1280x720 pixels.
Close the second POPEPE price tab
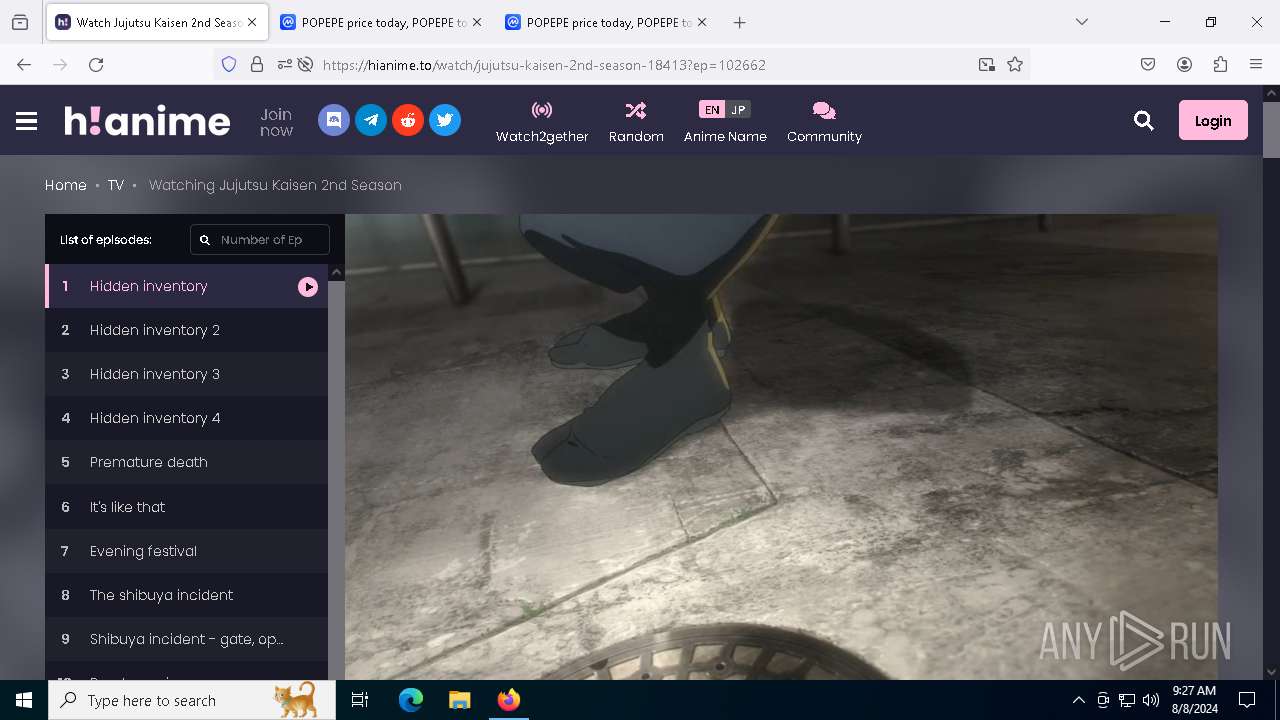[702, 22]
